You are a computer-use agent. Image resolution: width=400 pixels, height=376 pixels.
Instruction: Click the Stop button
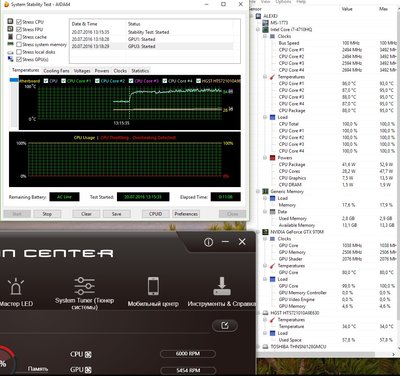tap(47, 214)
